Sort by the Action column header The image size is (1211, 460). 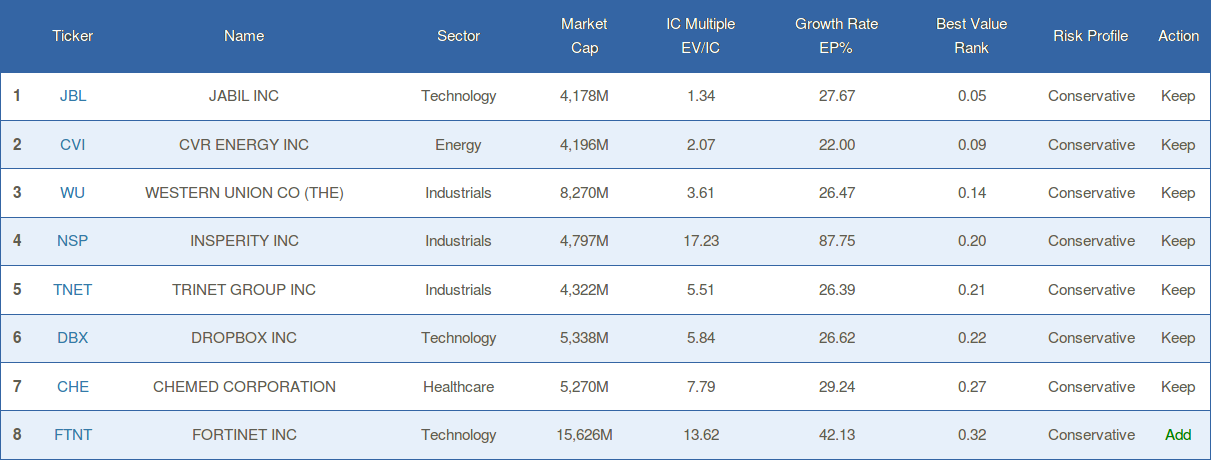[1179, 36]
